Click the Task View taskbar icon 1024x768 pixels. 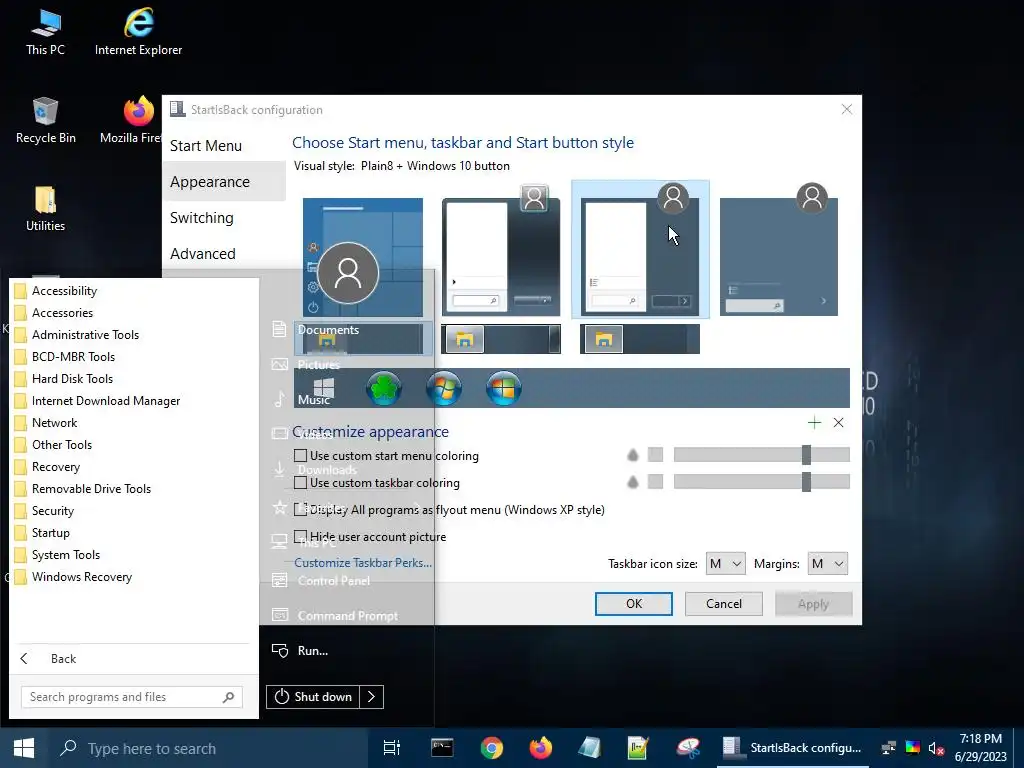pos(392,748)
